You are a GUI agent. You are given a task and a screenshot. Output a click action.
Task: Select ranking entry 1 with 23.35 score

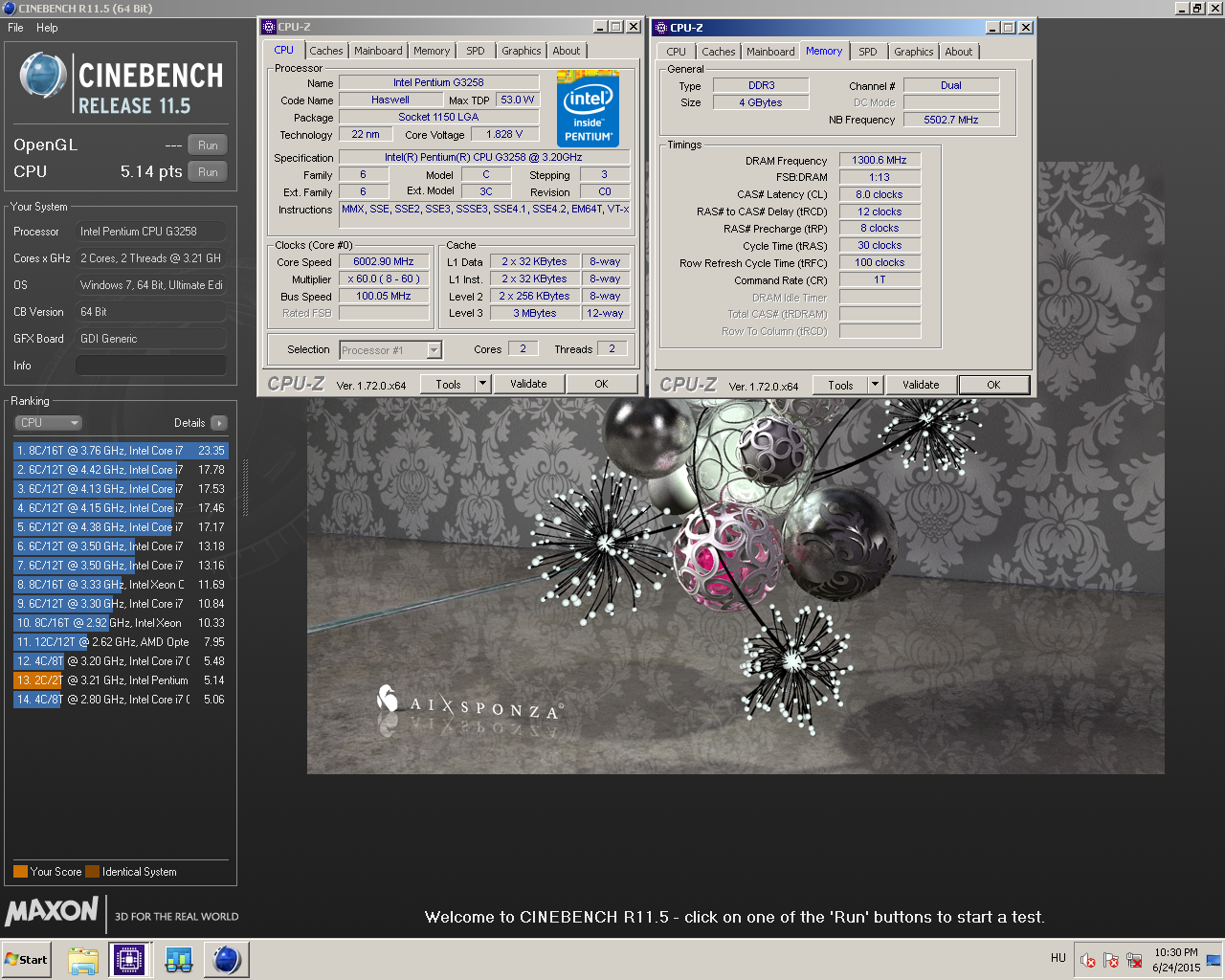point(121,451)
